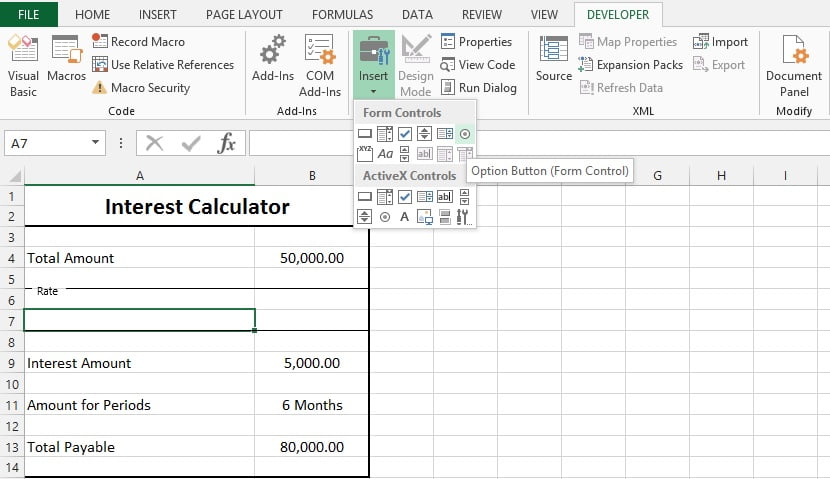Insert ActiveX Option Button
The image size is (830, 479).
coord(385,216)
